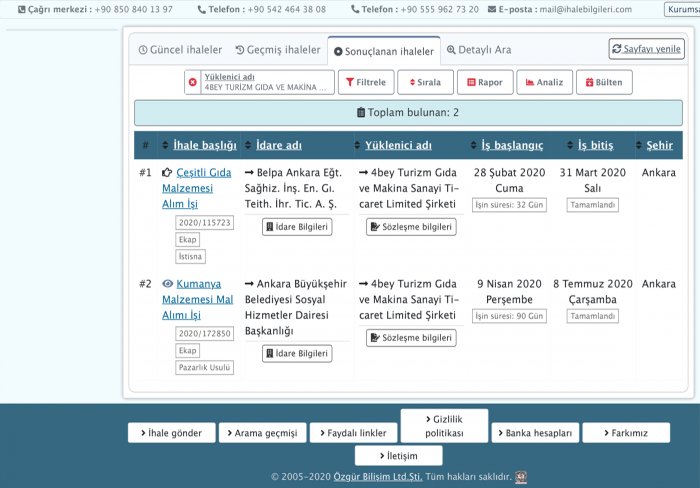Click sort arrows beside İş bitiş
The width and height of the screenshot is (700, 488).
point(570,145)
